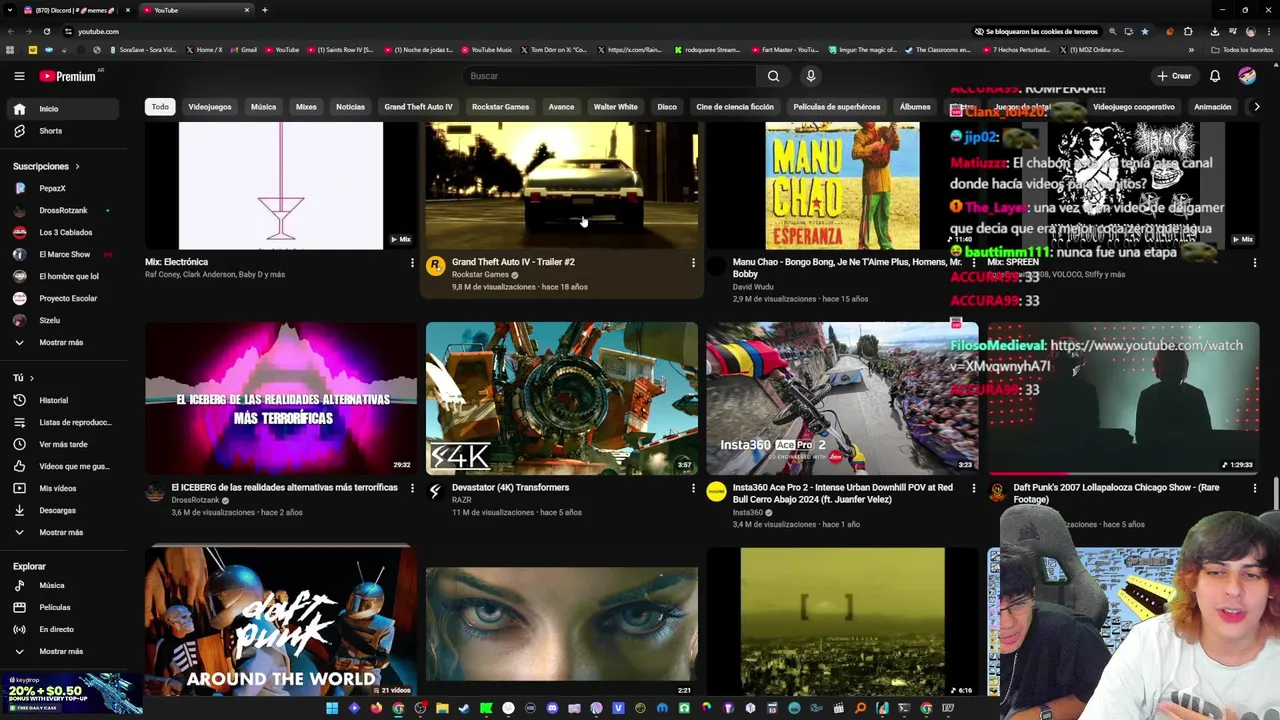Open options for Mix: Electrónica

pyautogui.click(x=412, y=263)
